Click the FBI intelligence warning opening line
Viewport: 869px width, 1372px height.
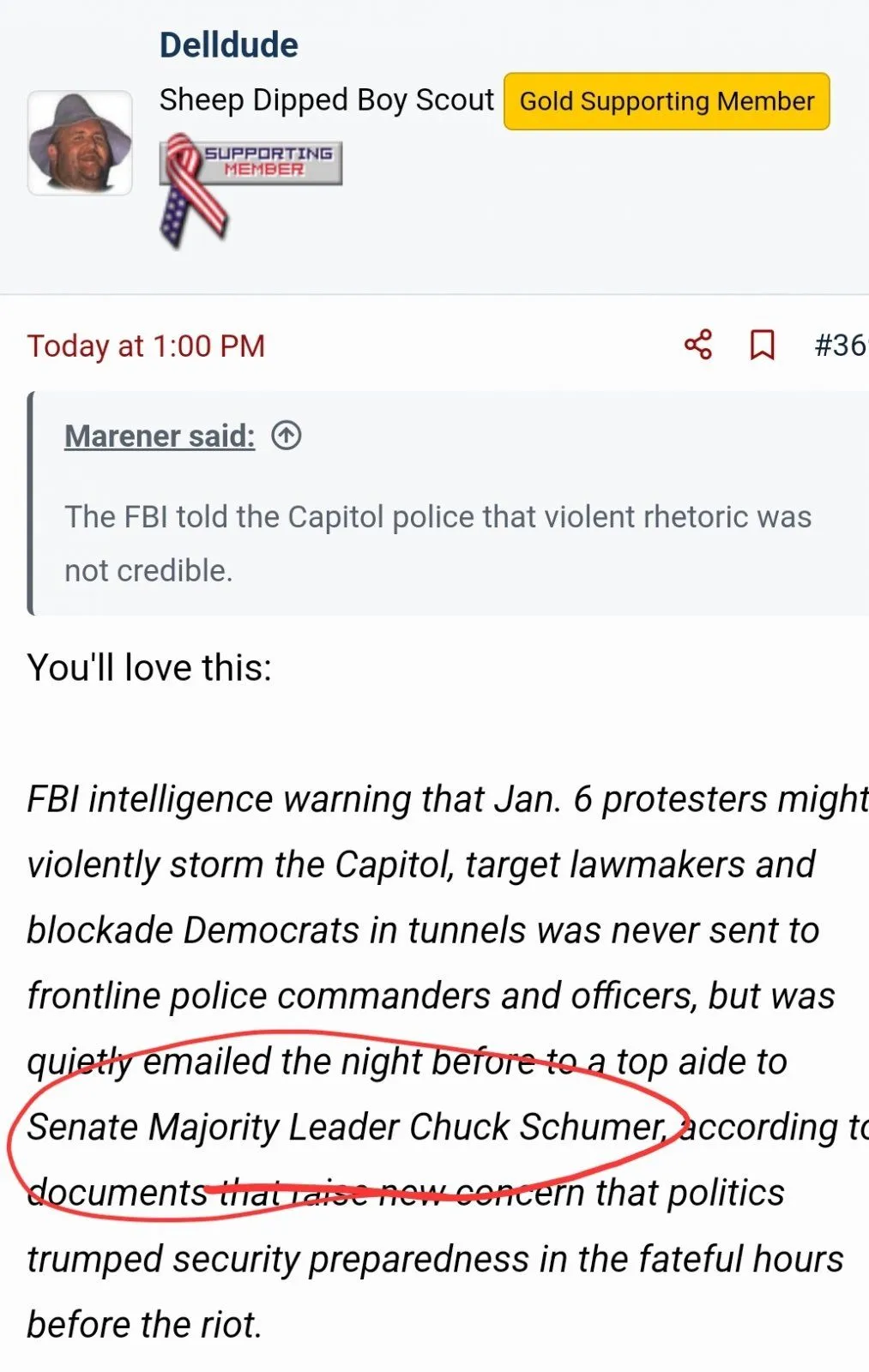446,799
